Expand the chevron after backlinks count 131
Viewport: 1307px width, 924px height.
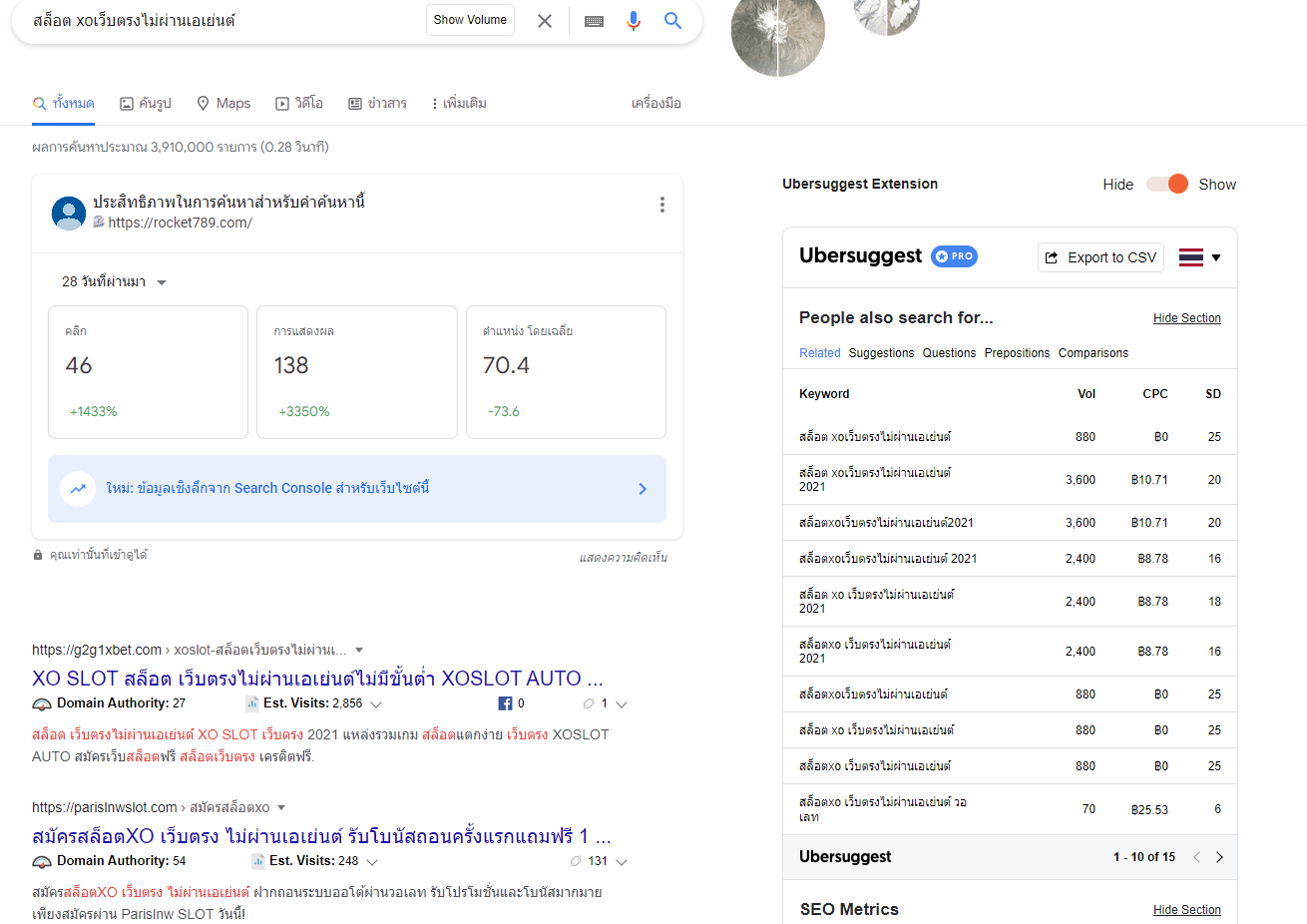pyautogui.click(x=622, y=862)
